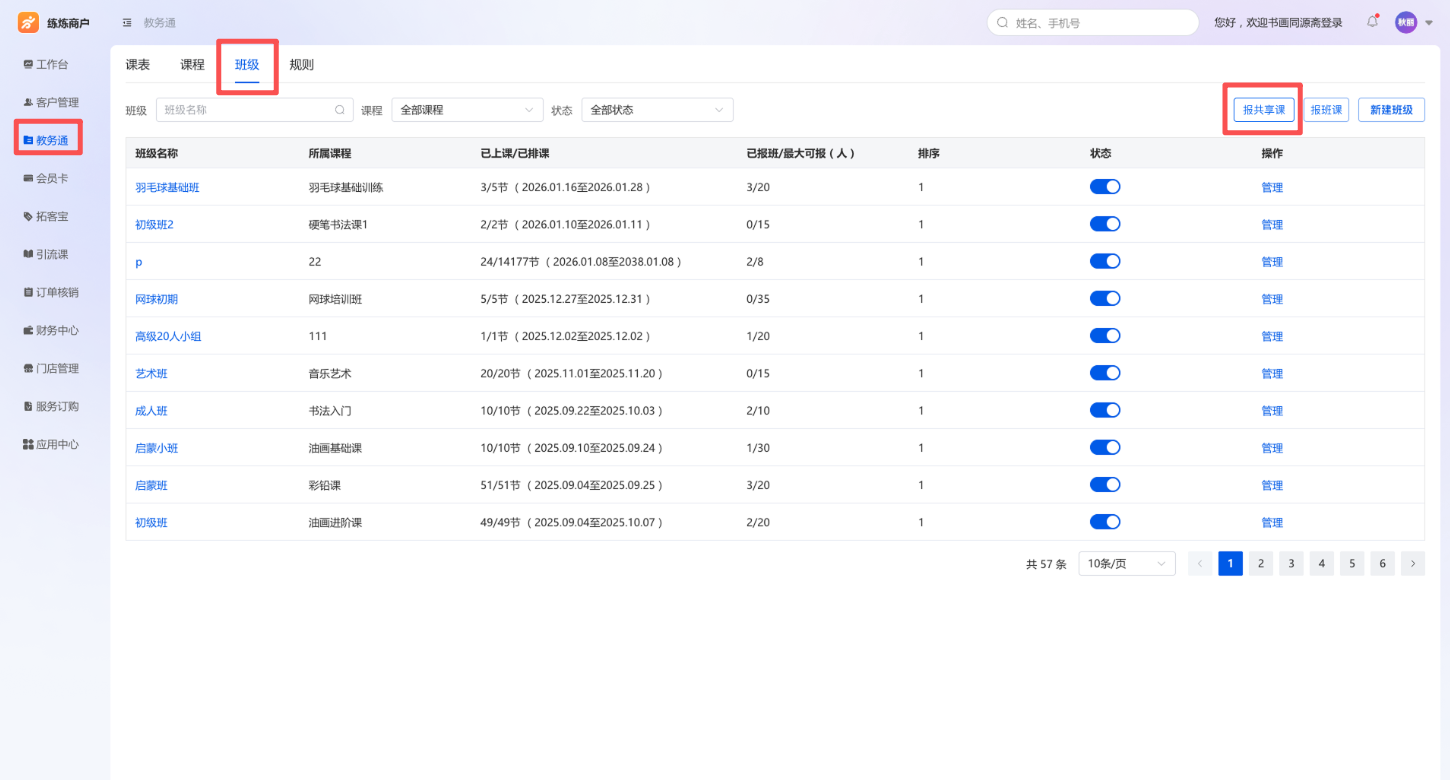Viewport: 1450px width, 780px height.
Task: Open 应用中心 in the sidebar
Action: [51, 444]
